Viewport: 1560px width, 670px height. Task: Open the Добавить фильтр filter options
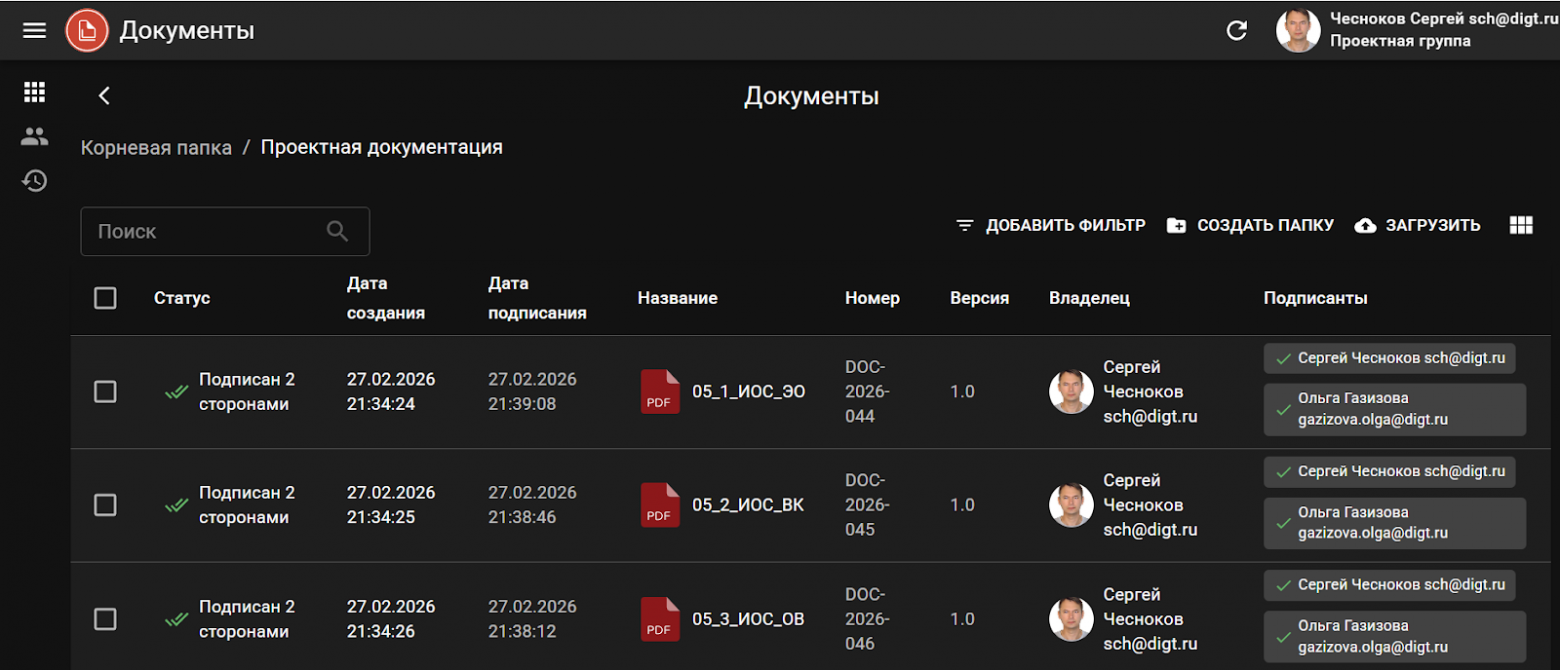pos(1050,226)
